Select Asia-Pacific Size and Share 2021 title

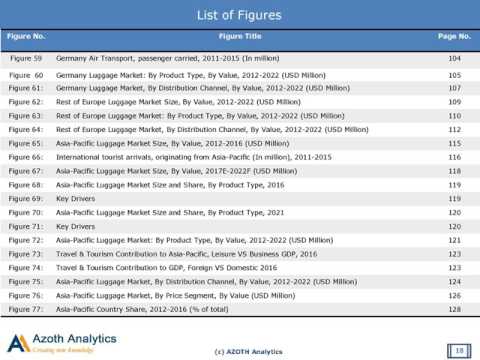170,213
